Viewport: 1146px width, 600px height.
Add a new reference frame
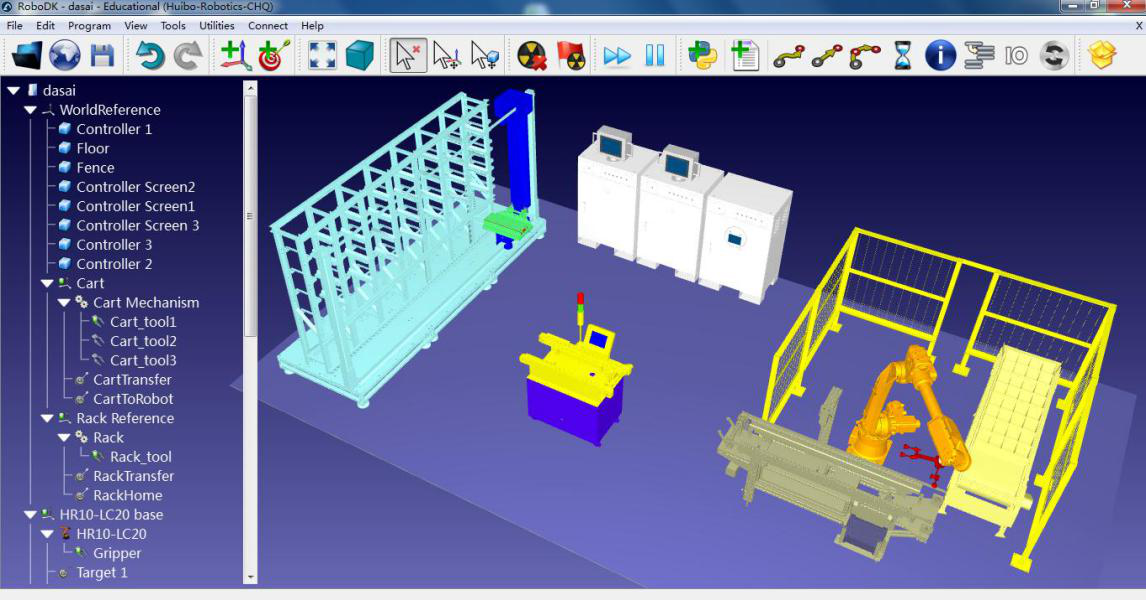pos(236,55)
